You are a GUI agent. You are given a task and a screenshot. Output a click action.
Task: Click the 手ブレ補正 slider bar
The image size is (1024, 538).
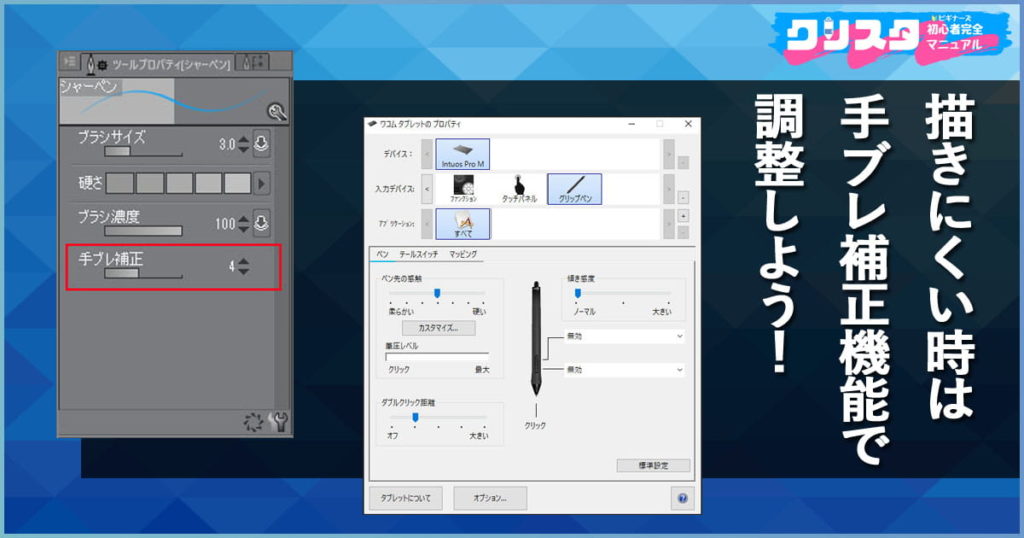pyautogui.click(x=143, y=274)
